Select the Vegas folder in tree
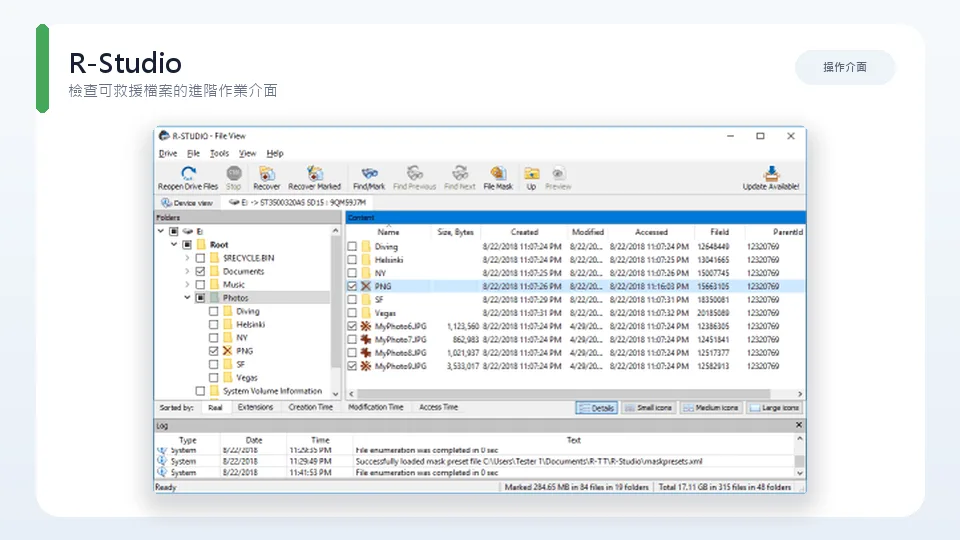 pyautogui.click(x=247, y=378)
